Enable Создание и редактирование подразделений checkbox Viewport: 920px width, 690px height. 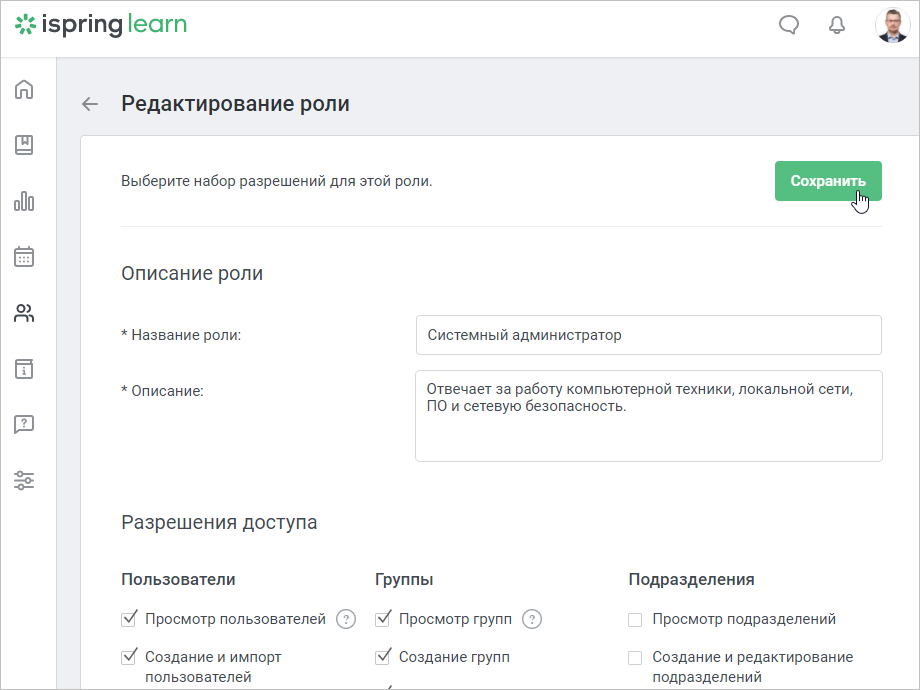click(635, 658)
